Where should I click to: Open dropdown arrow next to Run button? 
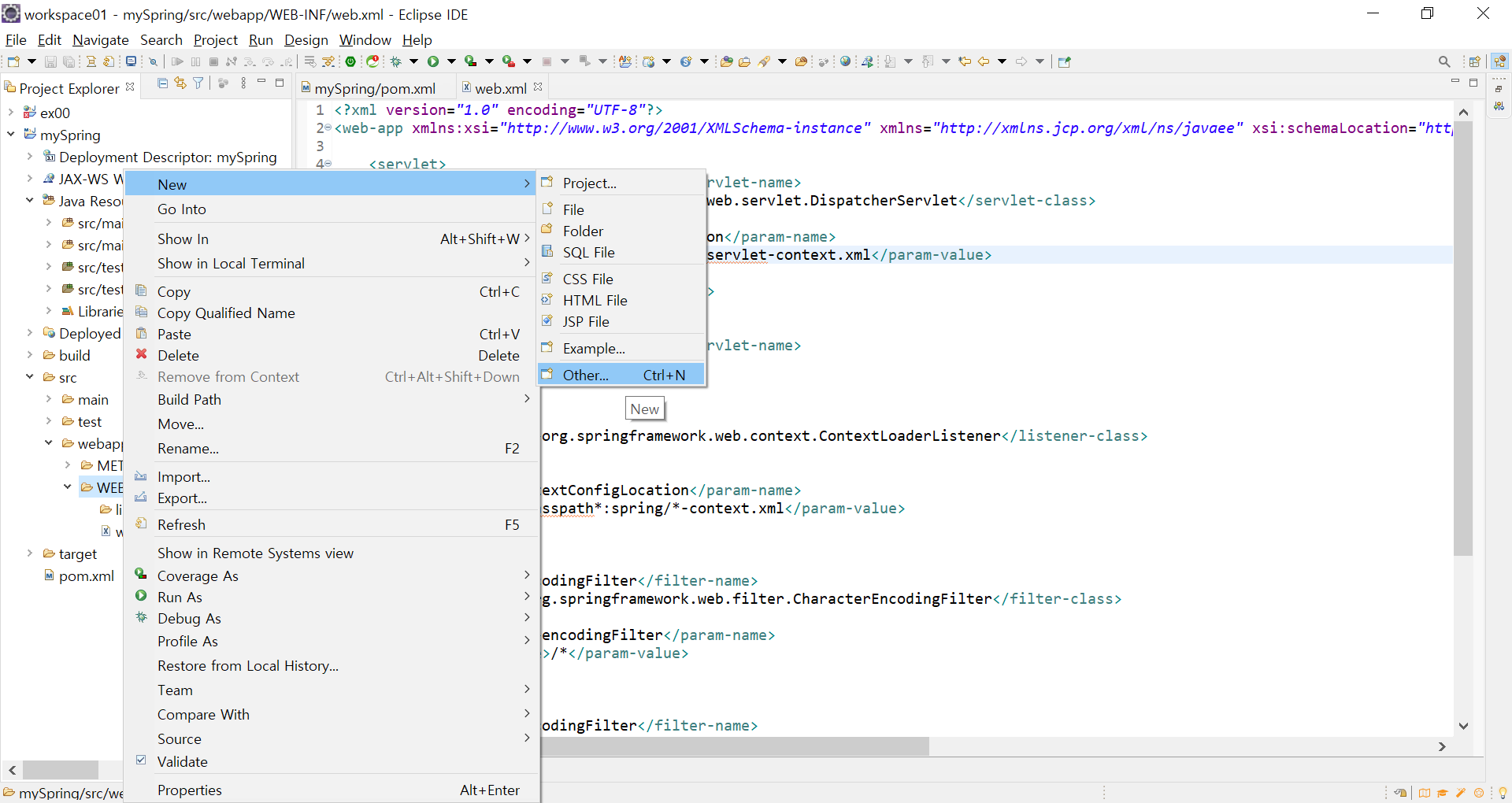click(x=451, y=61)
